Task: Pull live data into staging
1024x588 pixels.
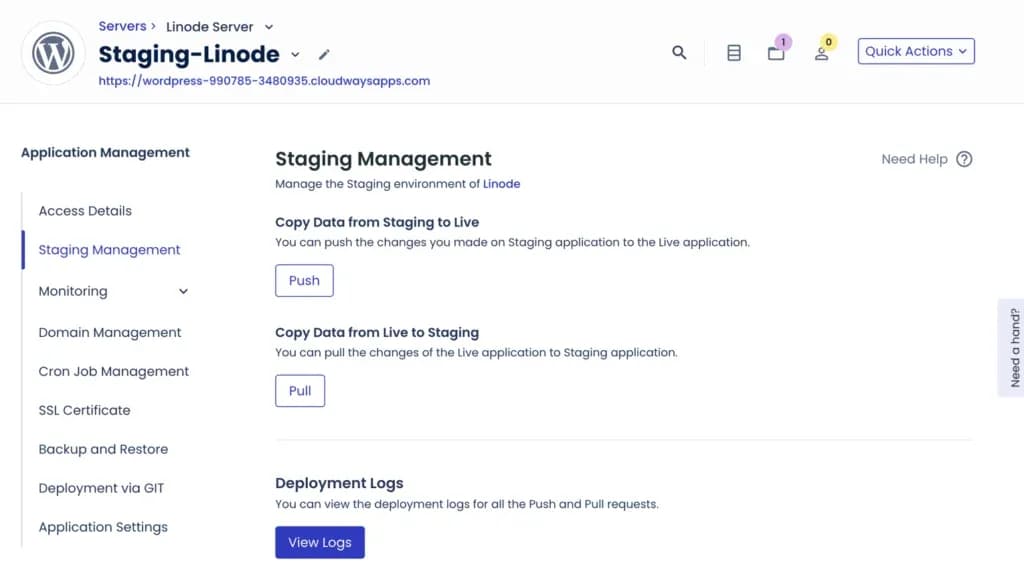Action: tap(299, 390)
